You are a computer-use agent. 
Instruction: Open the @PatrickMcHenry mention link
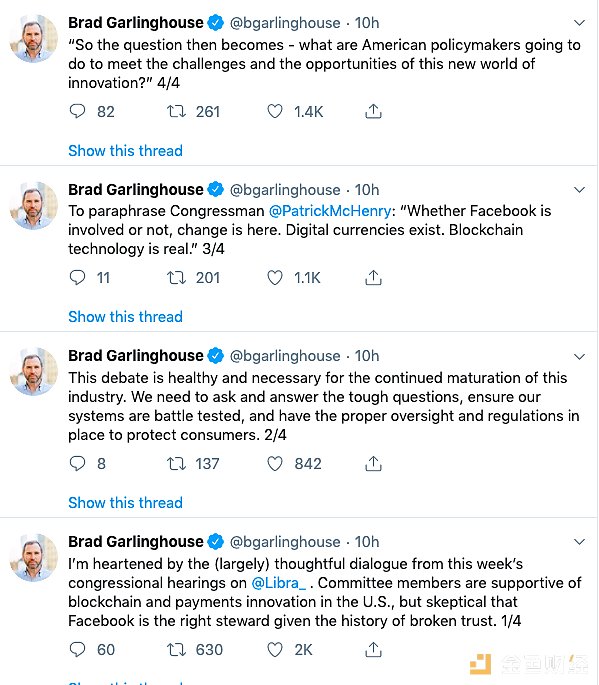click(330, 211)
